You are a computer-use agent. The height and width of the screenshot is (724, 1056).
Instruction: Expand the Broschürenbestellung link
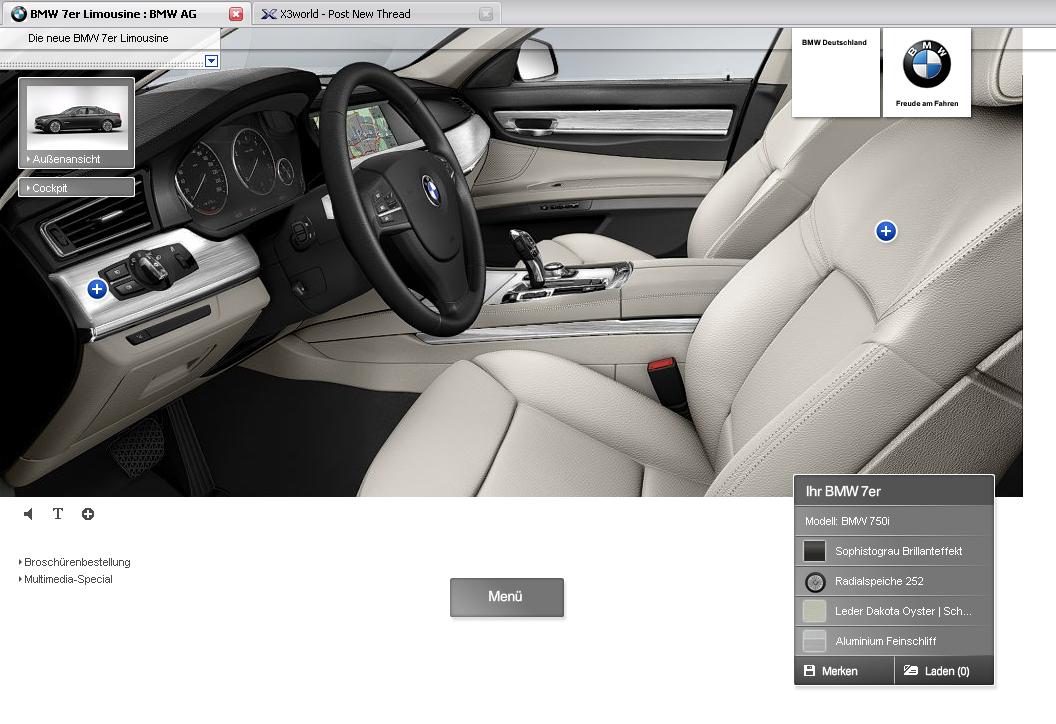pos(76,562)
